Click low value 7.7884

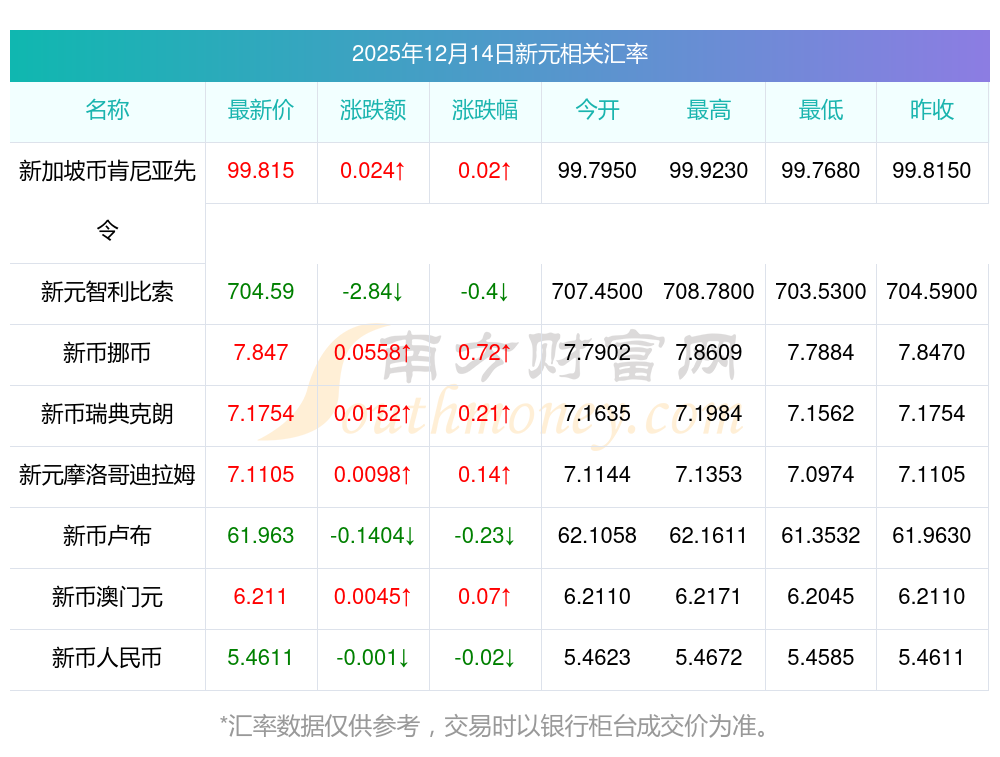[821, 352]
